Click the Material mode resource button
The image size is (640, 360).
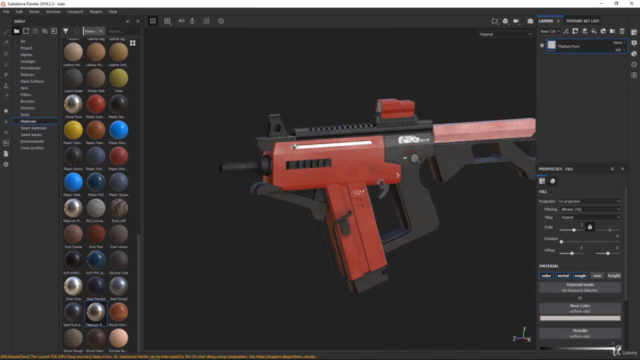(x=580, y=287)
